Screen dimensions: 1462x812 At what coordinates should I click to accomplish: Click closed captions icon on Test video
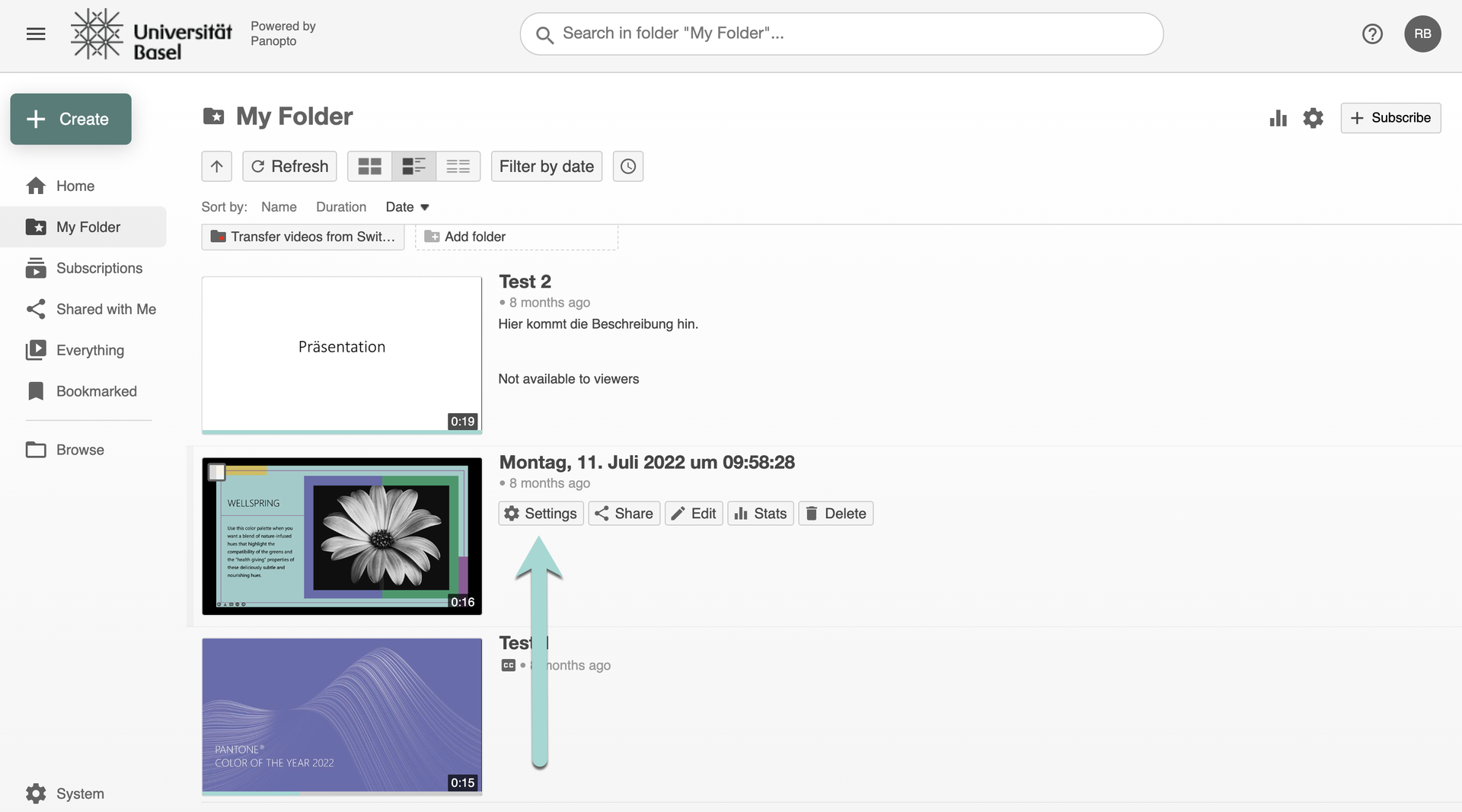[x=508, y=665]
